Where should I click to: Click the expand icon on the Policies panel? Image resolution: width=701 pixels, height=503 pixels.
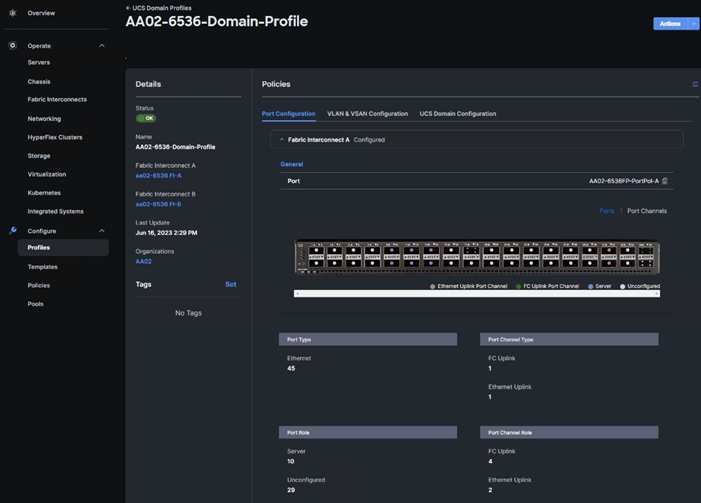(695, 84)
